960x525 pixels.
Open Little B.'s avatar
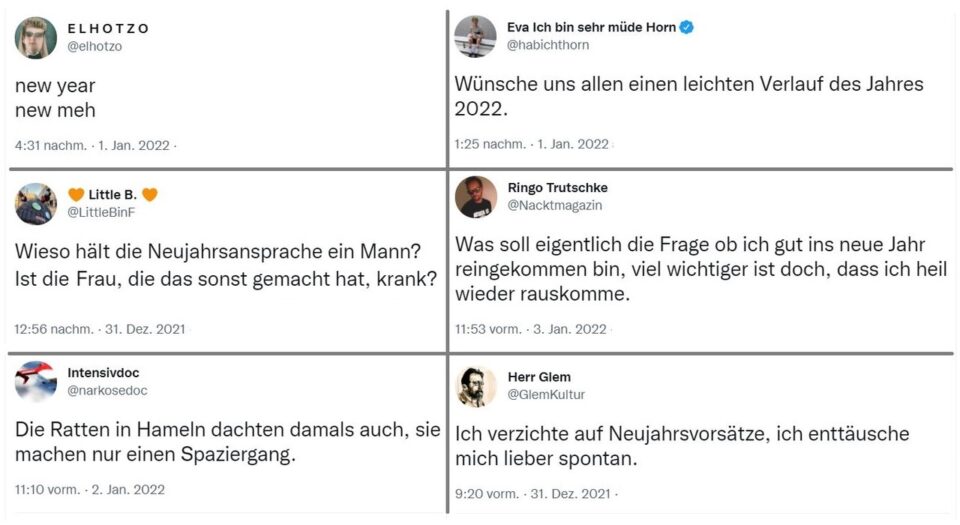click(x=36, y=204)
